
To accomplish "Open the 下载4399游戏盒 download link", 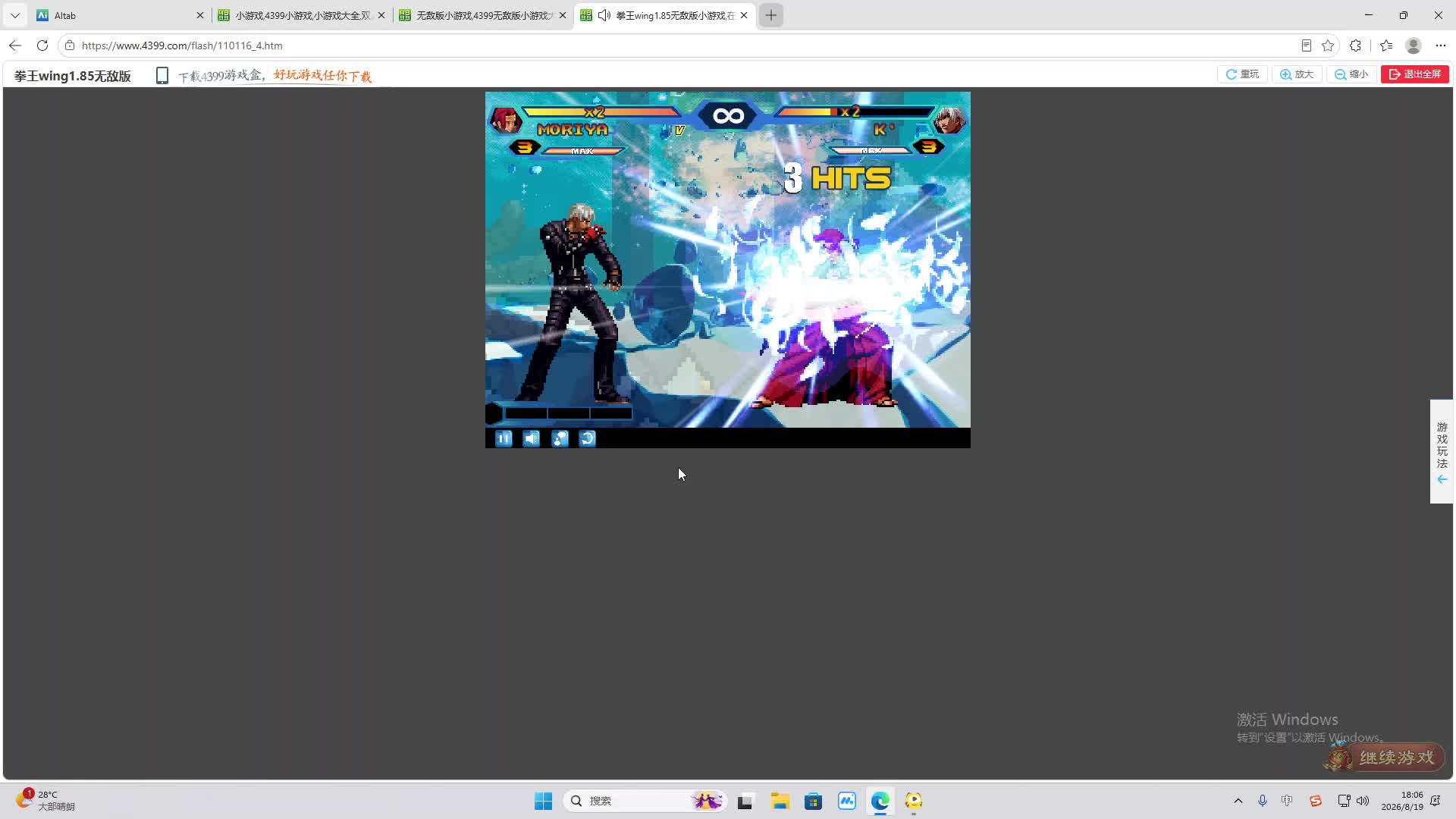I will coord(275,76).
